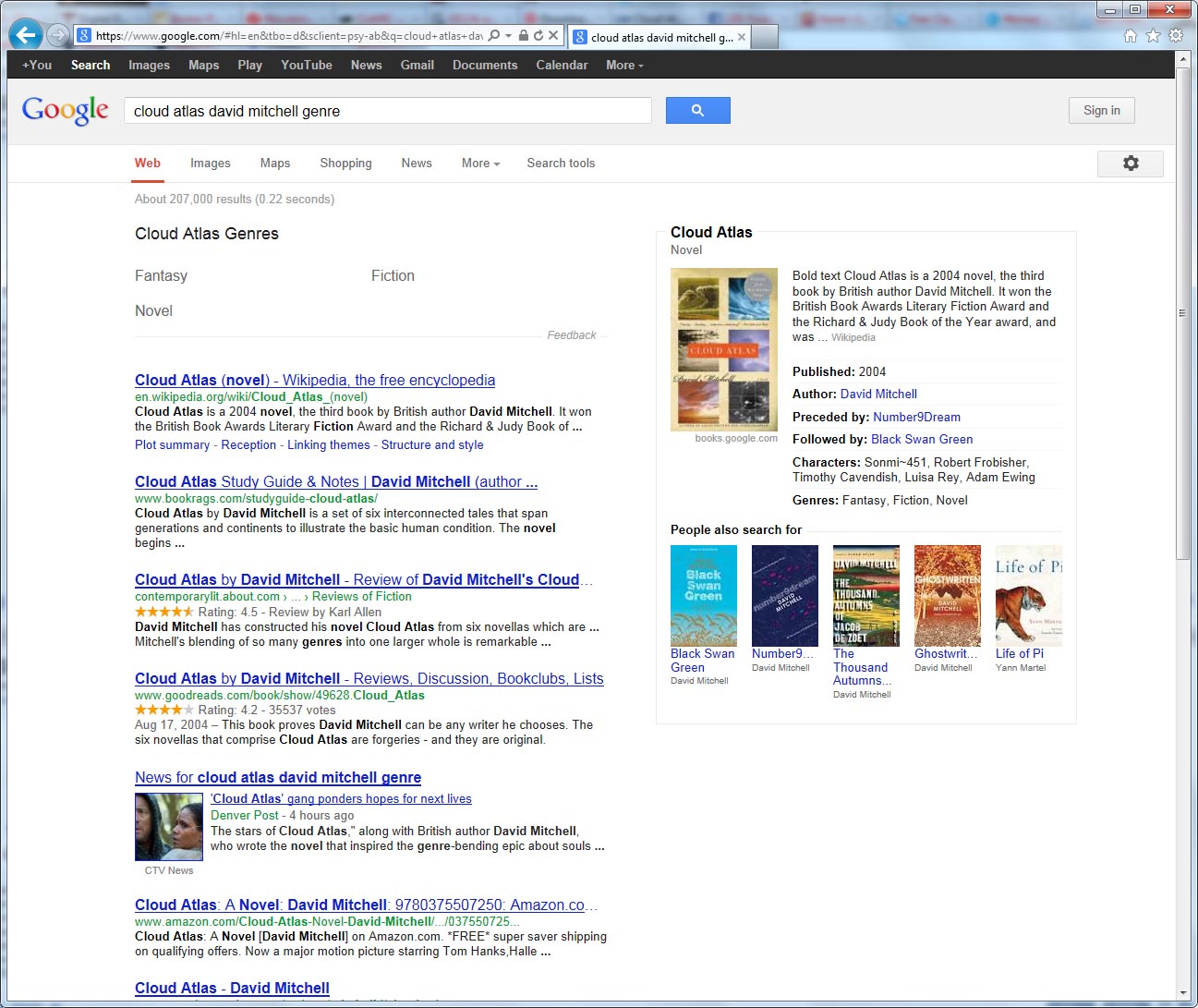Open YouTube from the top bar
This screenshot has height=1008, width=1198.
[307, 65]
